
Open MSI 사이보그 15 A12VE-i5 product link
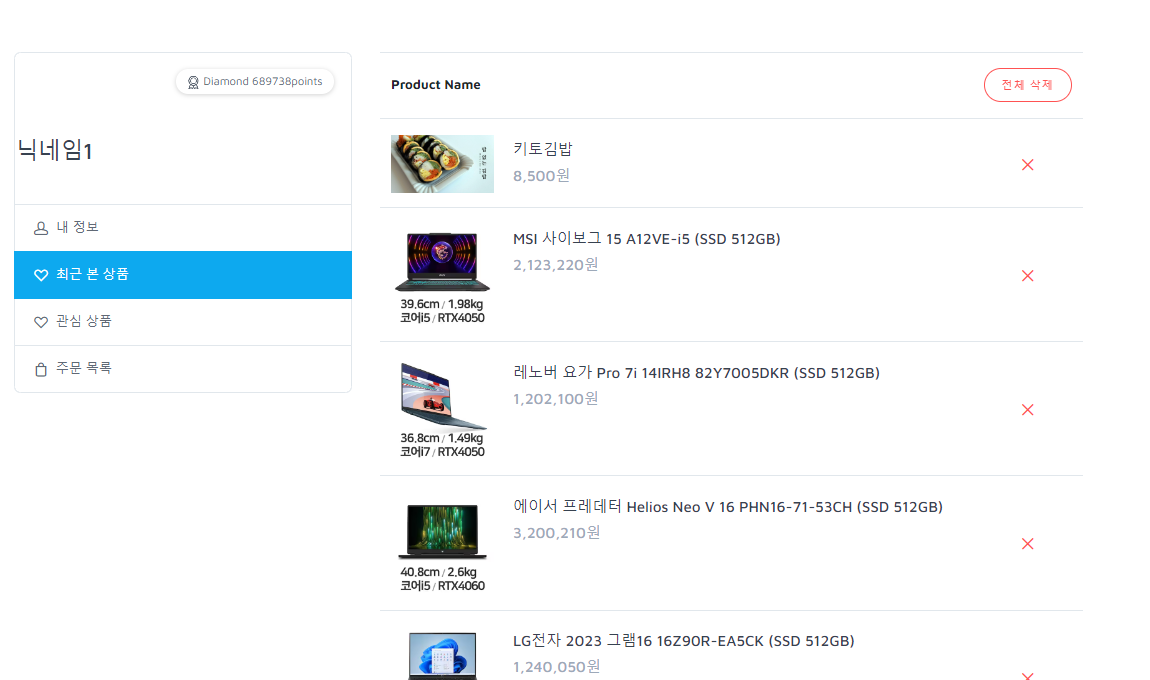coord(646,239)
